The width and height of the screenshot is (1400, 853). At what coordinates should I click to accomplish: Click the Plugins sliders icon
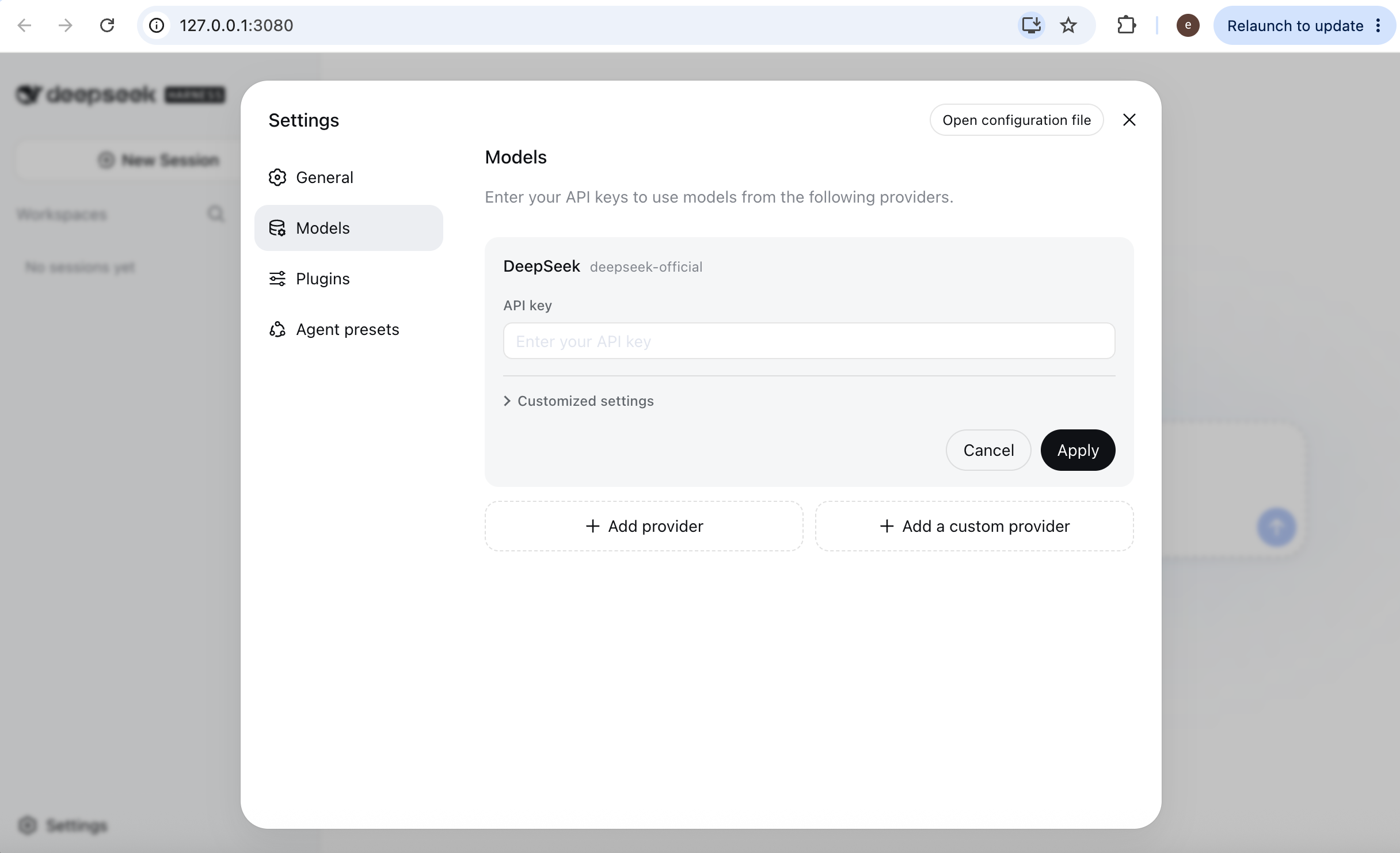277,279
